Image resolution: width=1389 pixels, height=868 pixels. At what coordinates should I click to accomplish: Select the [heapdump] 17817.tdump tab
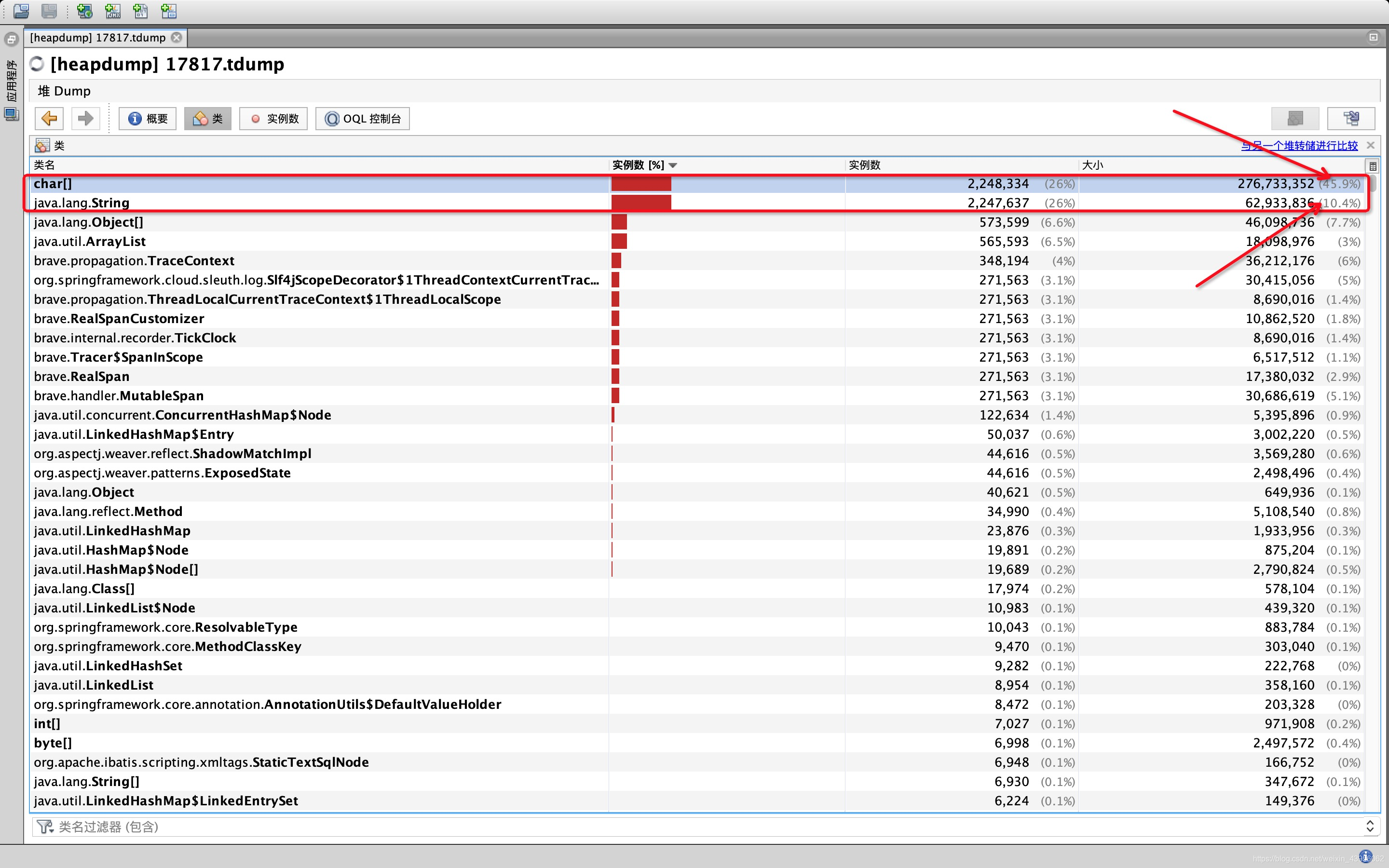(x=97, y=38)
